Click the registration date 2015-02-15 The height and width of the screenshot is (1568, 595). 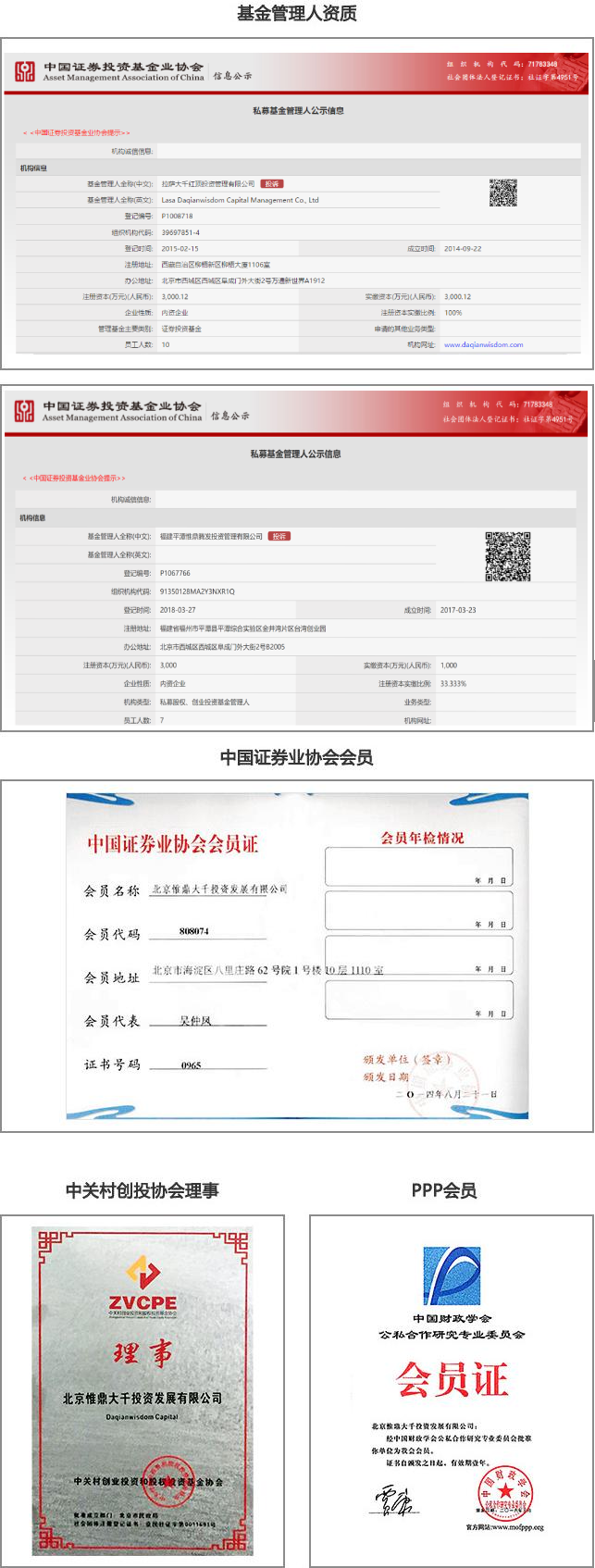180,248
